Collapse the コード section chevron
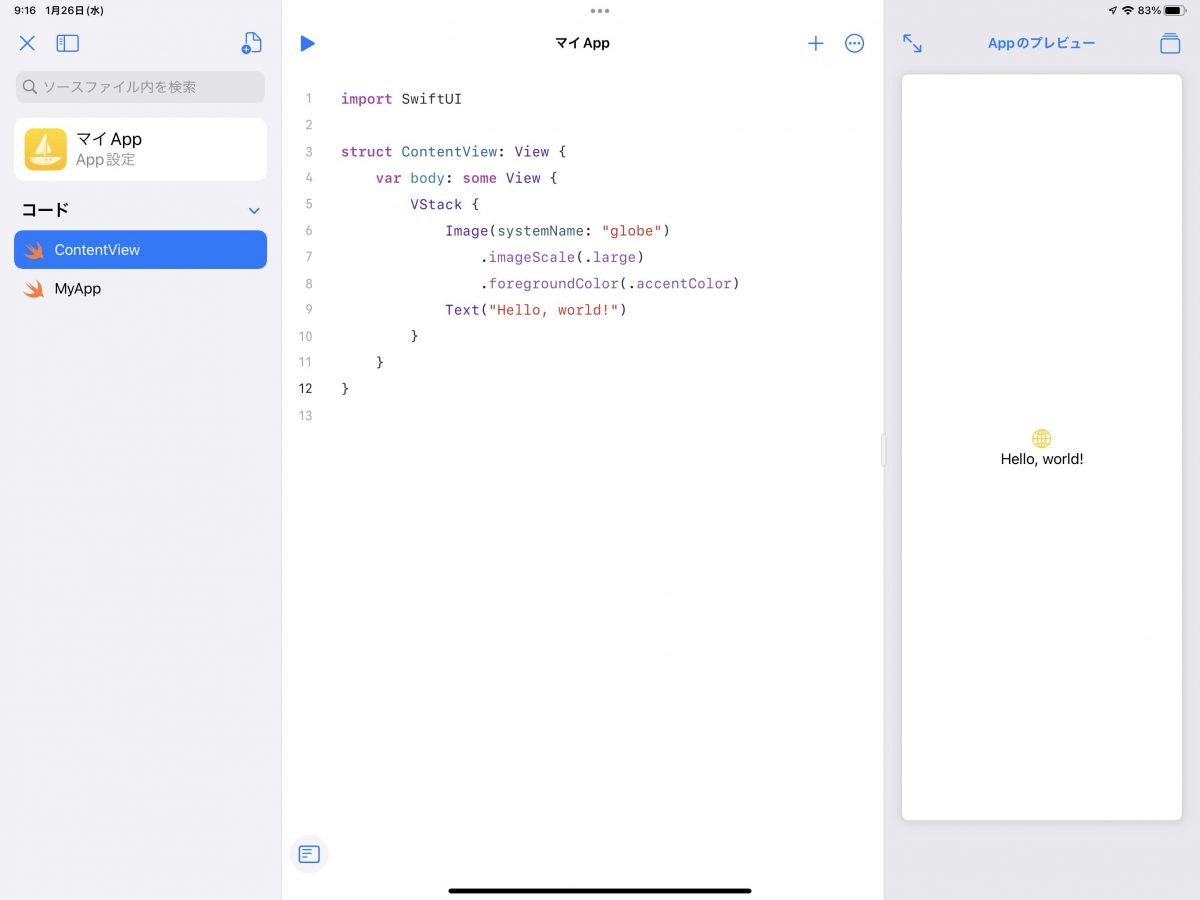 click(x=254, y=211)
